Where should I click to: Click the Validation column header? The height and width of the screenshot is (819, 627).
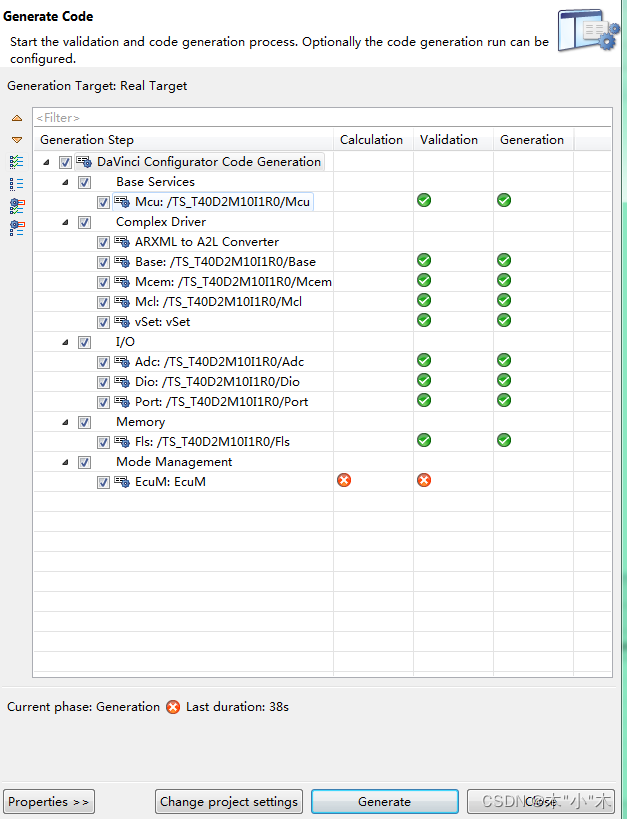pos(453,139)
